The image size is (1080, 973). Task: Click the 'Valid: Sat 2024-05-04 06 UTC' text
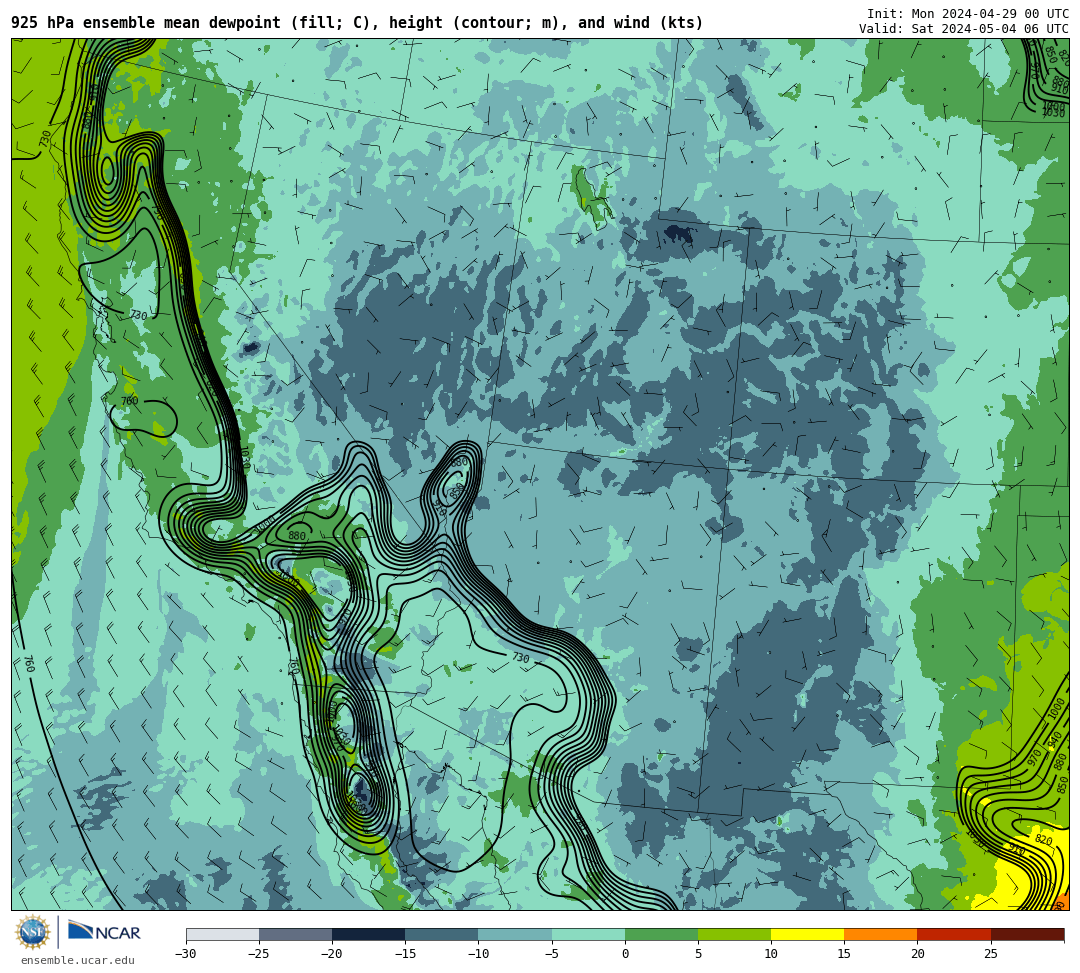[964, 29]
